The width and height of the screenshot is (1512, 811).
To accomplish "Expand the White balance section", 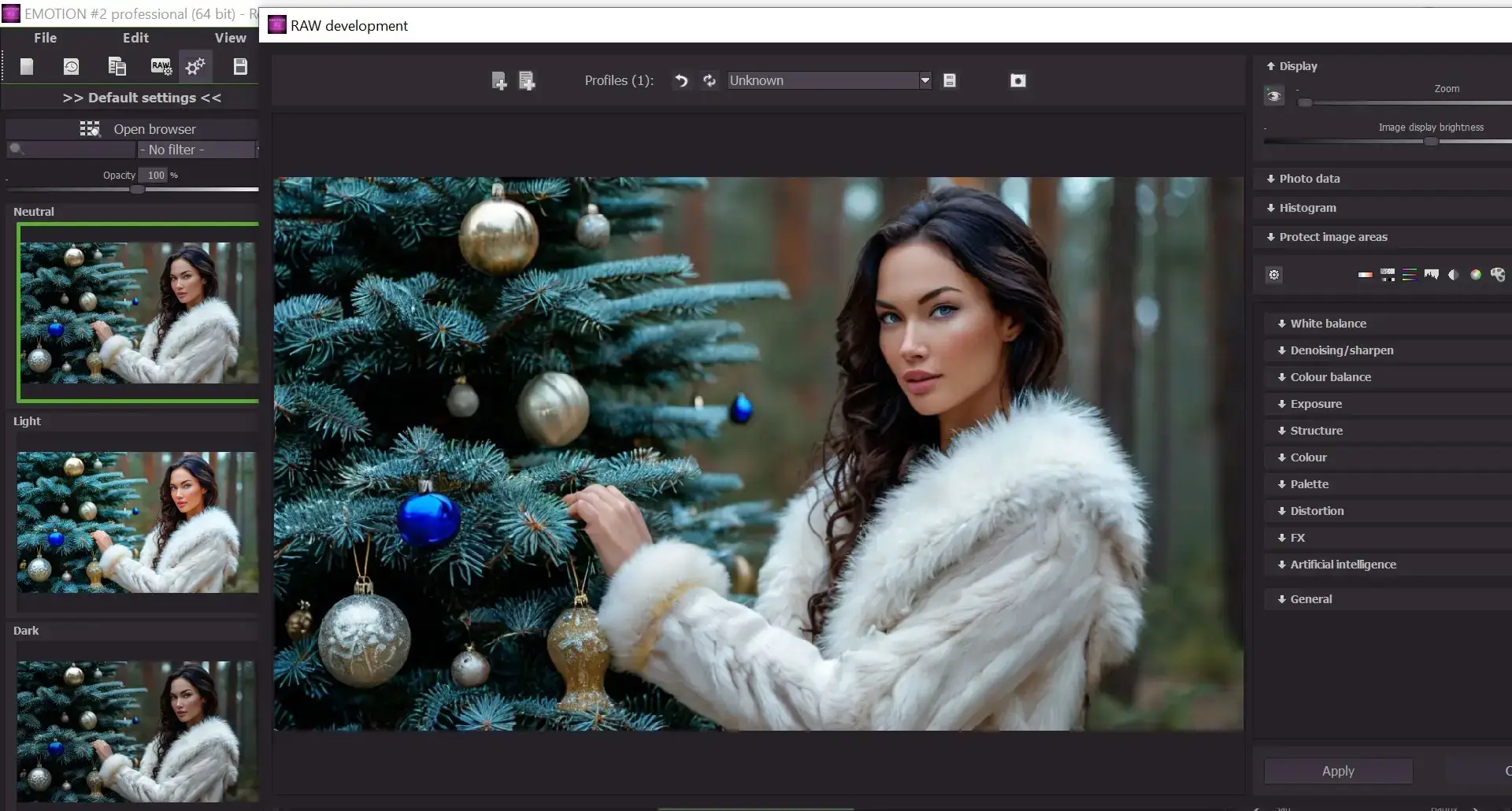I will [x=1328, y=323].
